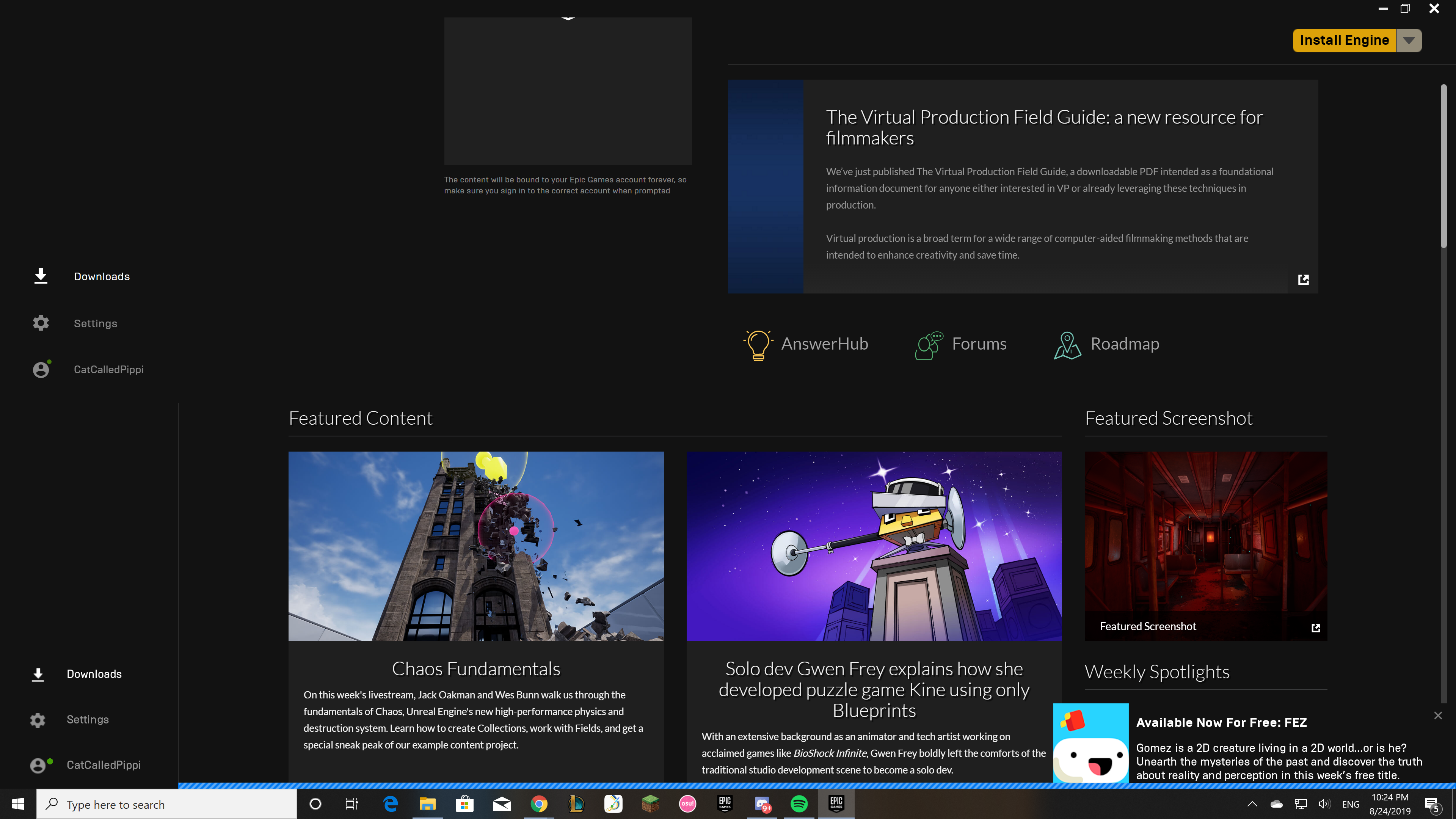Focus the Type here to search box
The image size is (1456, 819).
(167, 804)
